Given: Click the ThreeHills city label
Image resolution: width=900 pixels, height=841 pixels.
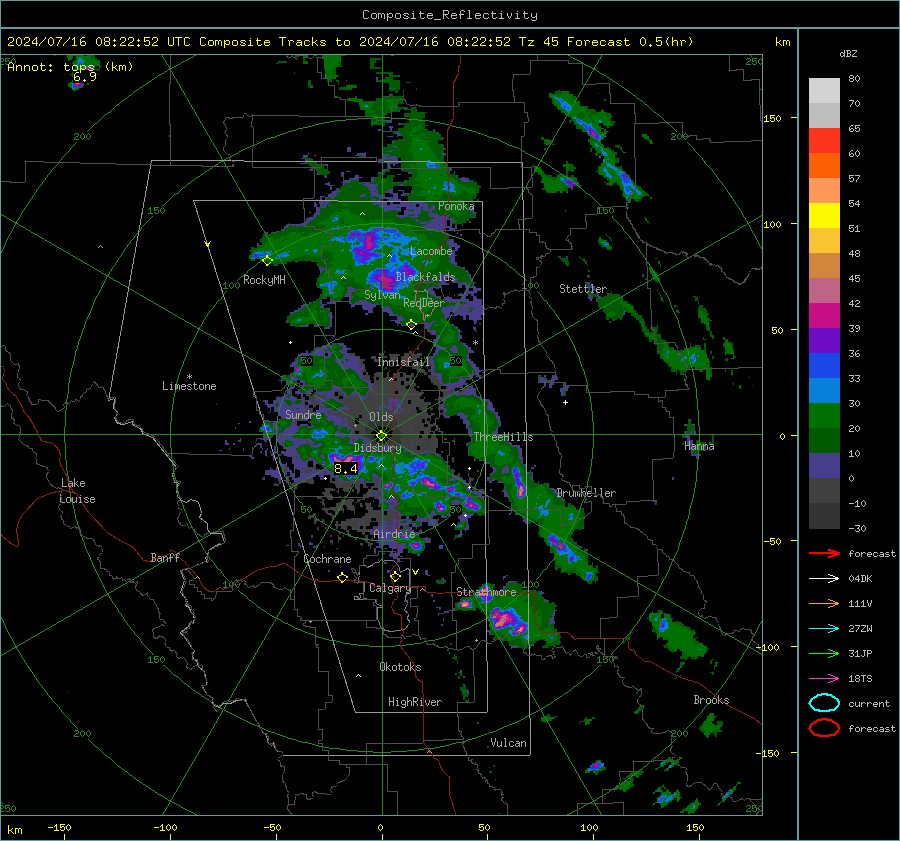Looking at the screenshot, I should pyautogui.click(x=503, y=437).
